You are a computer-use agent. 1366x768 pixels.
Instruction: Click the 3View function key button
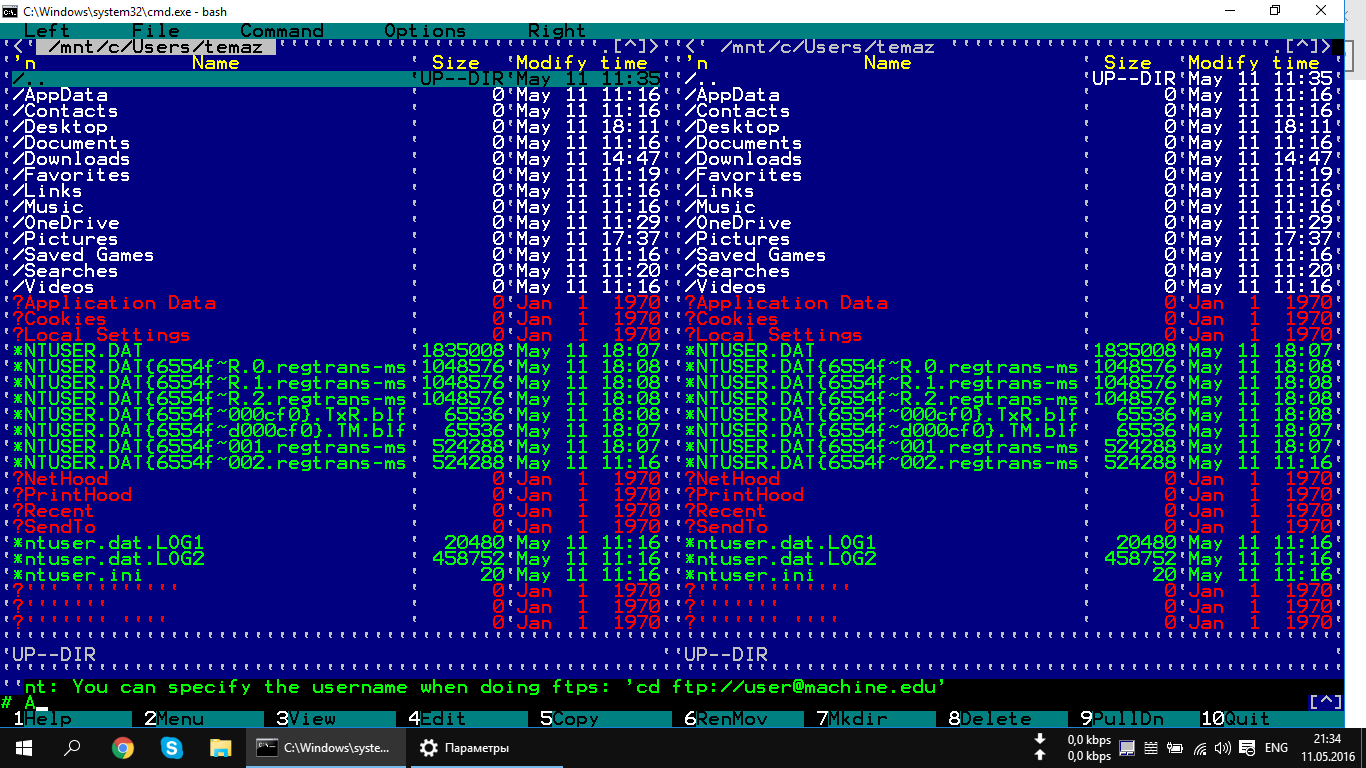[336, 718]
